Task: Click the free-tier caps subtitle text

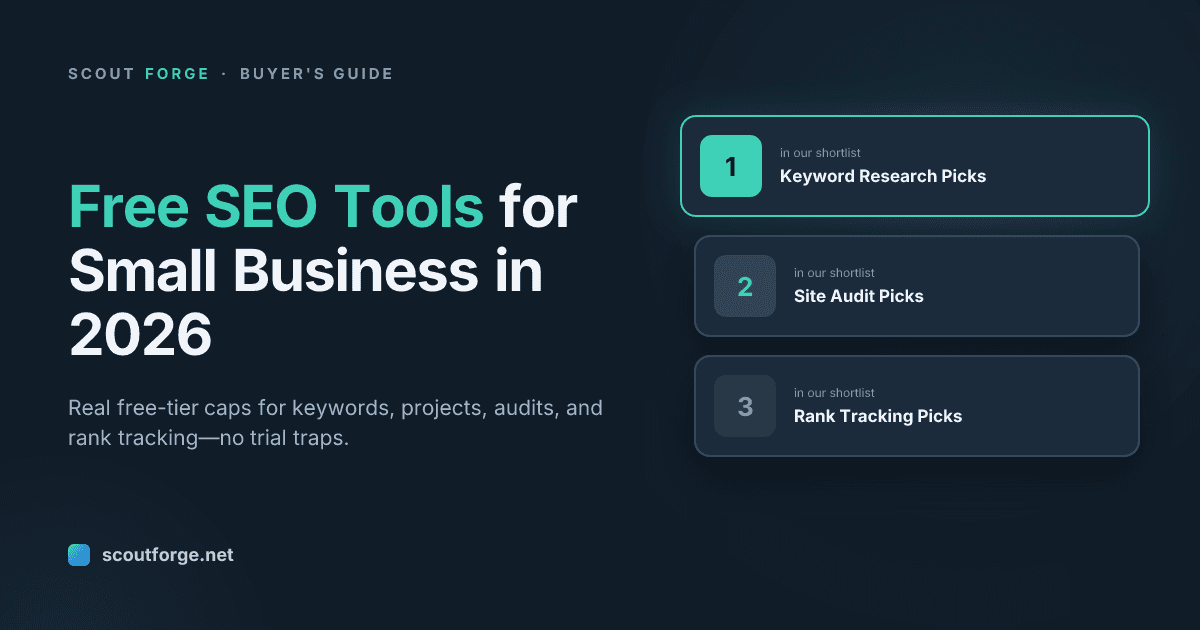Action: pyautogui.click(x=335, y=424)
